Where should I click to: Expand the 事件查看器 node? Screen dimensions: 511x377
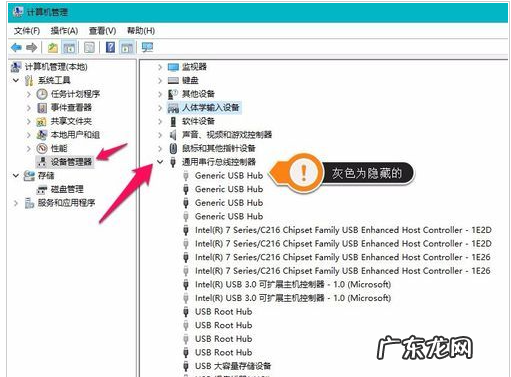click(x=29, y=108)
